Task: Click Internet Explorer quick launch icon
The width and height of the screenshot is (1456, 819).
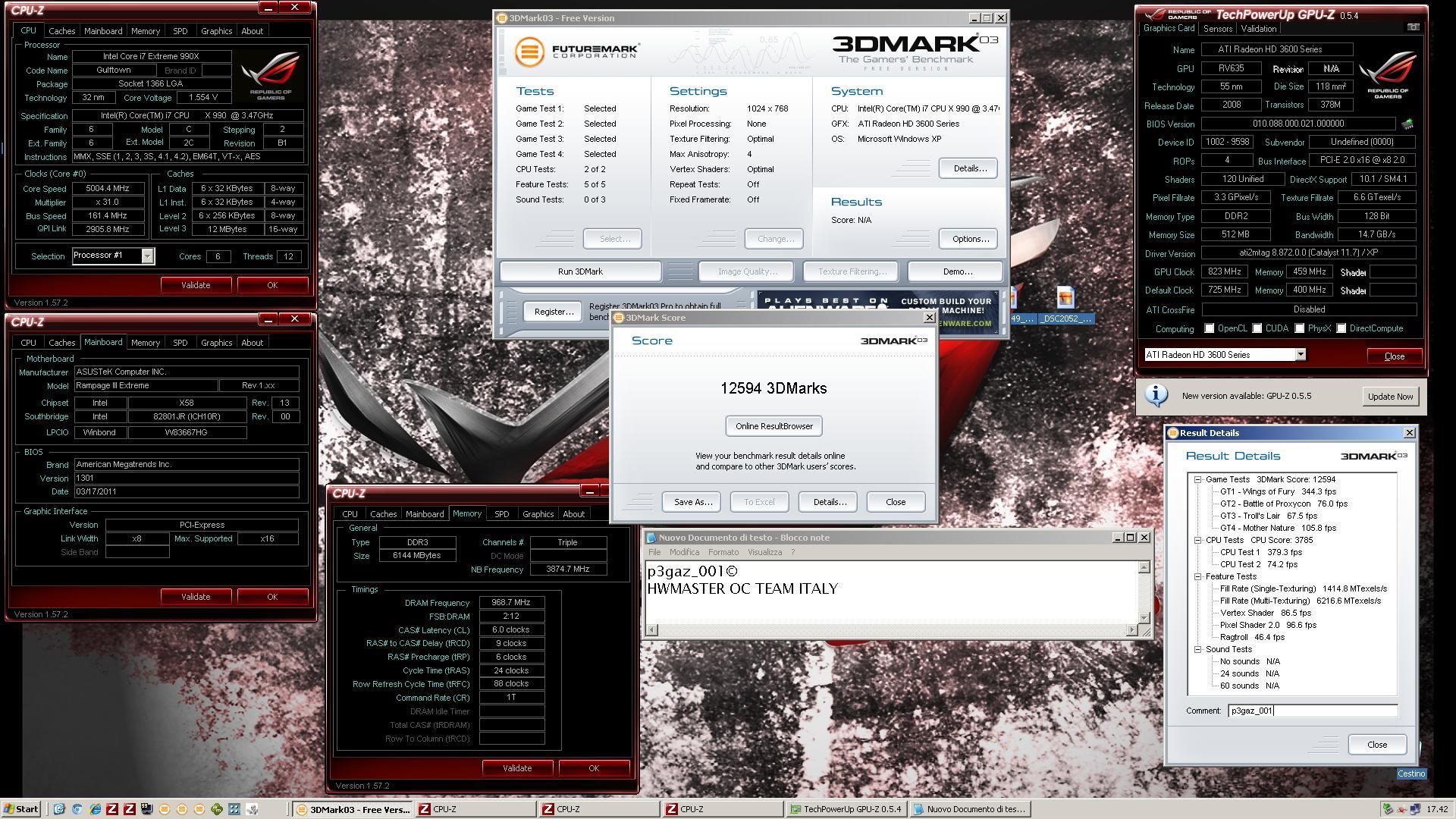Action: [95, 809]
